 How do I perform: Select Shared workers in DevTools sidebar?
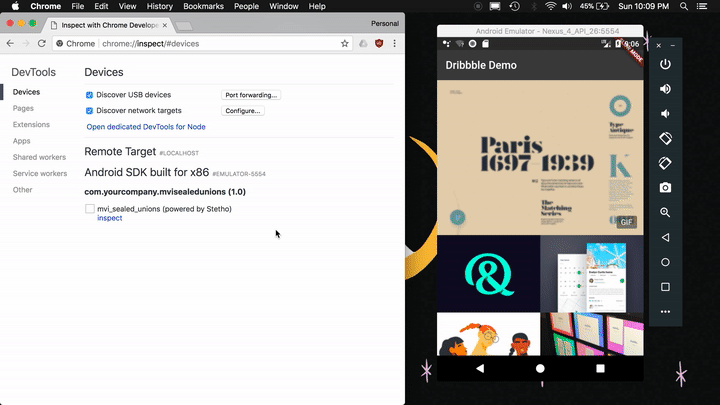(x=39, y=157)
